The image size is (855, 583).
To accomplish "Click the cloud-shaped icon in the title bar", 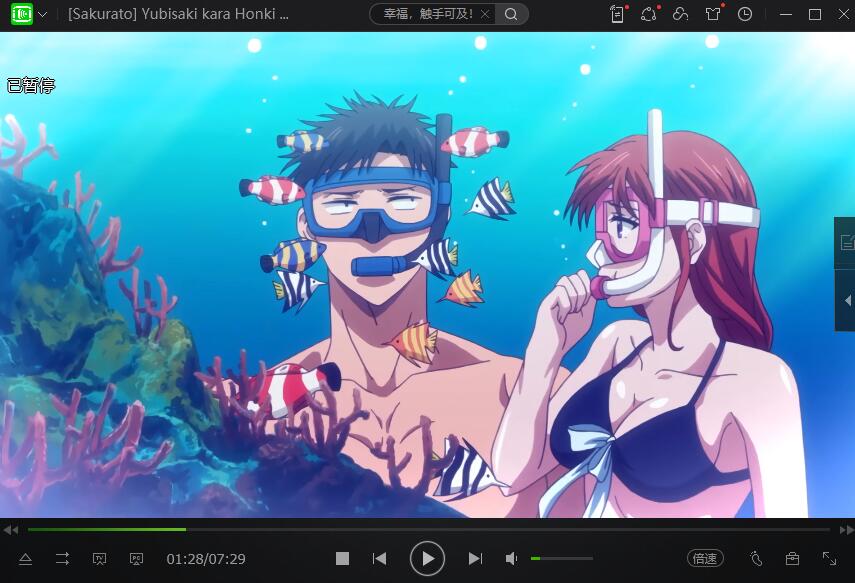I will (x=680, y=14).
